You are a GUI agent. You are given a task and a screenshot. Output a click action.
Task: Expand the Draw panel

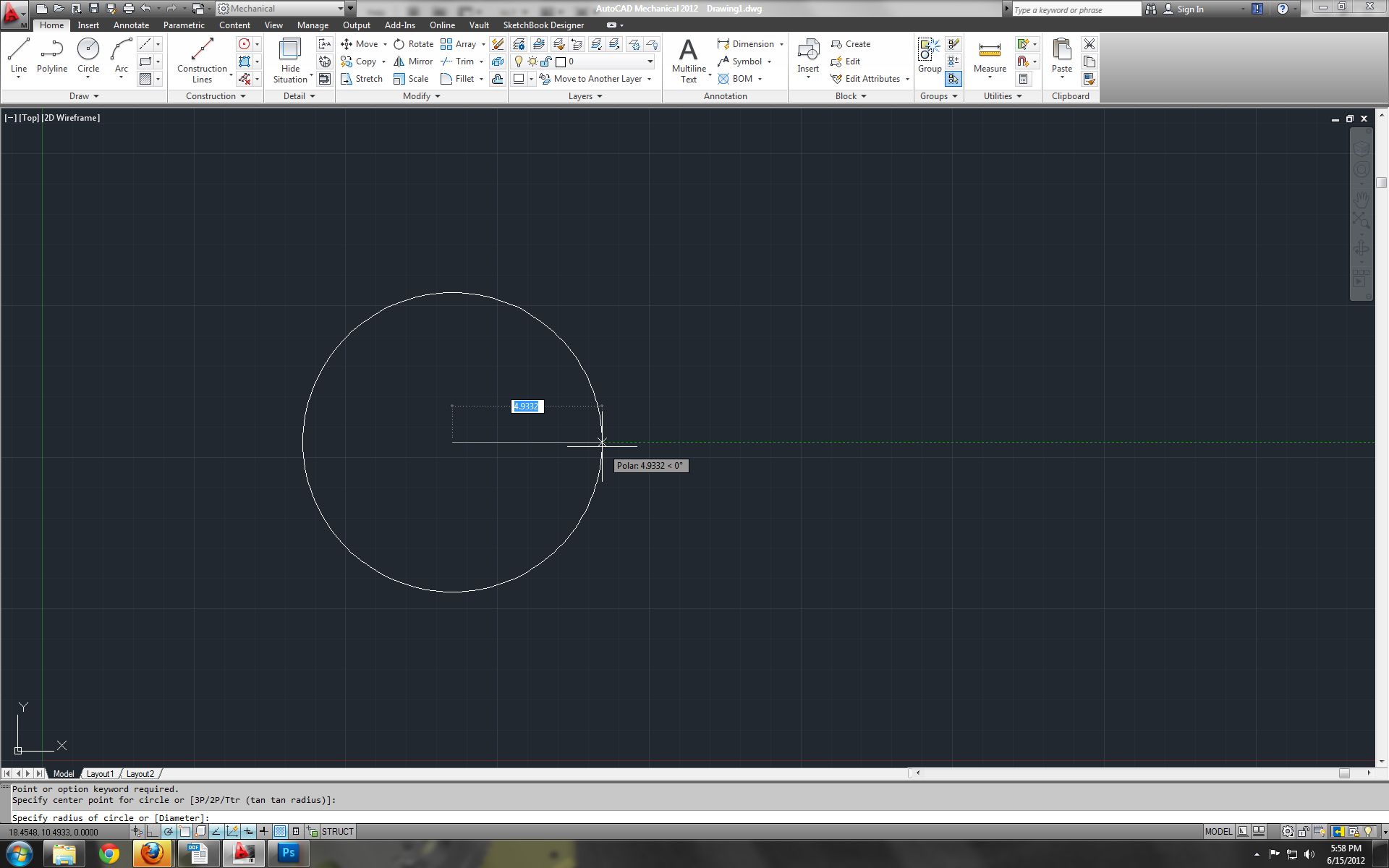coord(83,95)
